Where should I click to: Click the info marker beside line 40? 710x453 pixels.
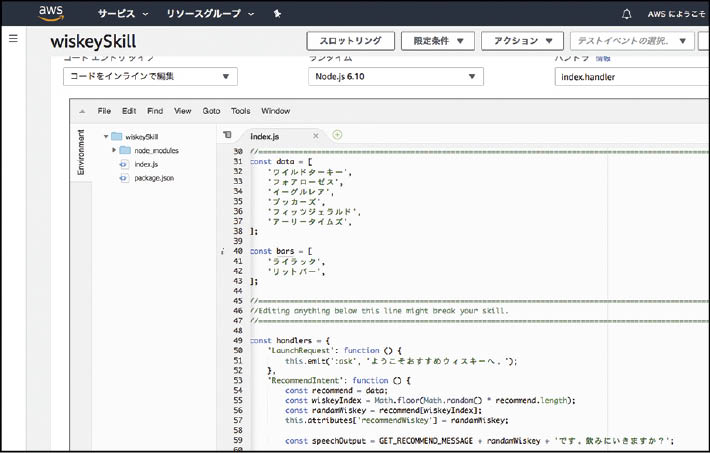pos(222,251)
